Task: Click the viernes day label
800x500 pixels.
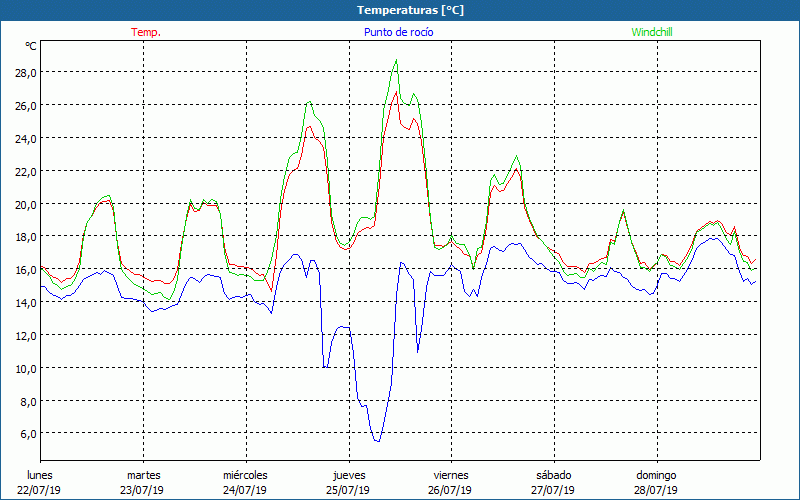Action: click(x=451, y=475)
